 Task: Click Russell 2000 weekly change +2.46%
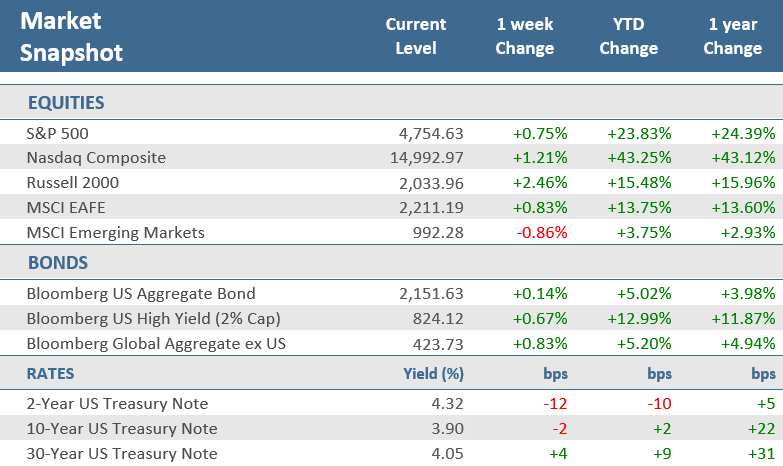[x=540, y=183]
